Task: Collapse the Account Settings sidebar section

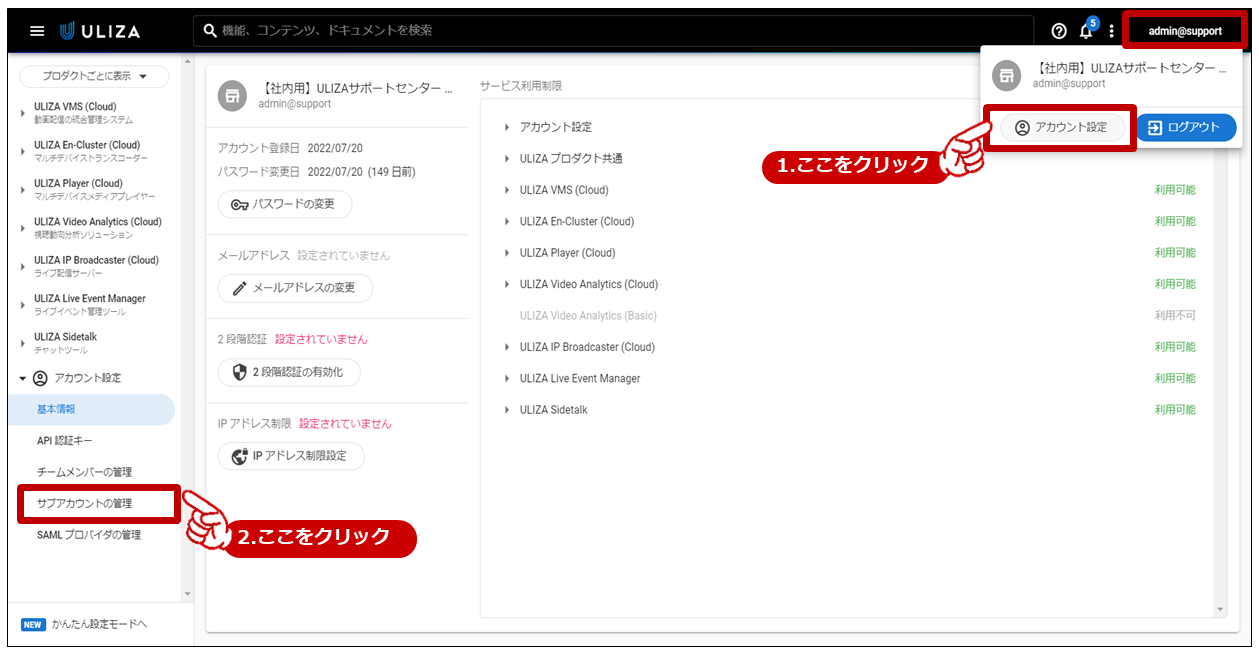Action: click(23, 378)
